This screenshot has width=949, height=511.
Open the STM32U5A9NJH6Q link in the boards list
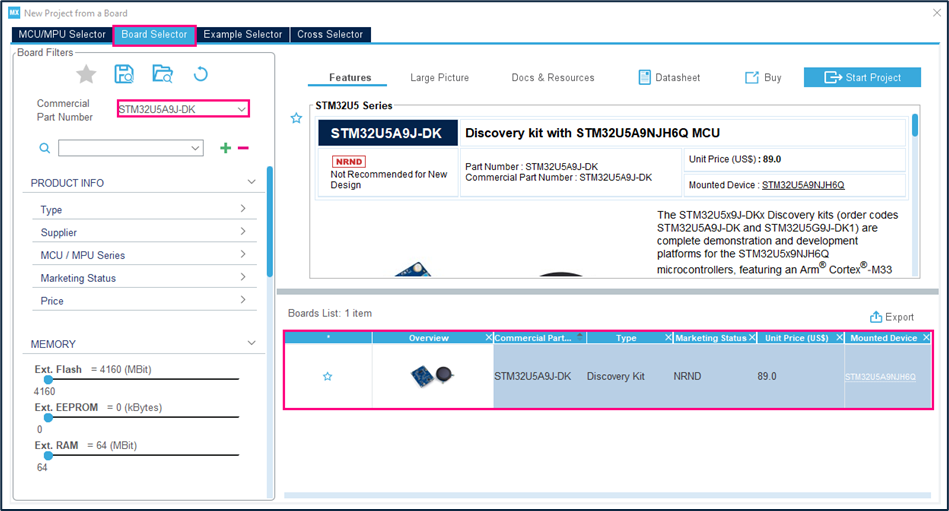click(880, 377)
